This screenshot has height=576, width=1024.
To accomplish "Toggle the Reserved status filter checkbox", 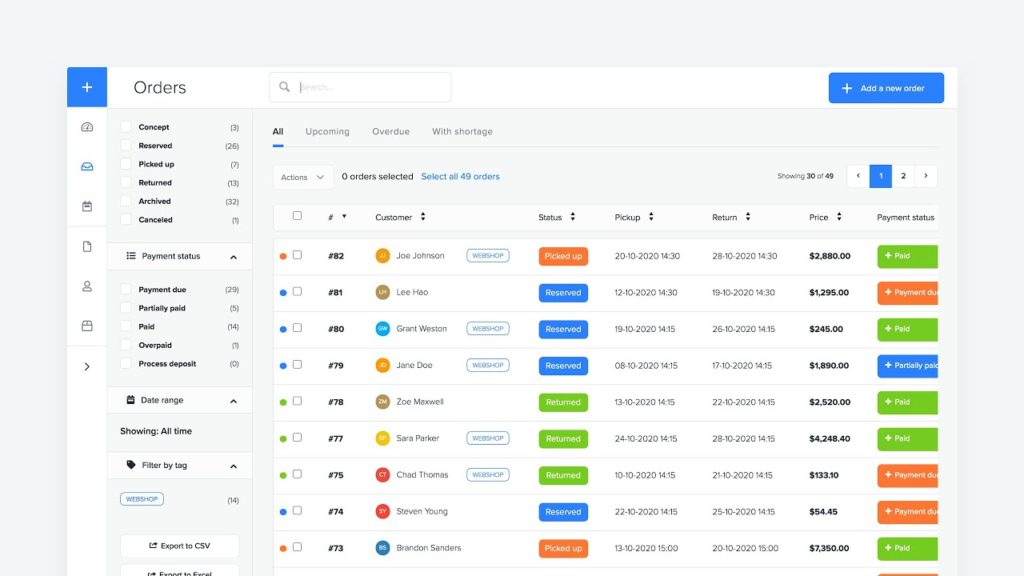I will click(x=126, y=146).
